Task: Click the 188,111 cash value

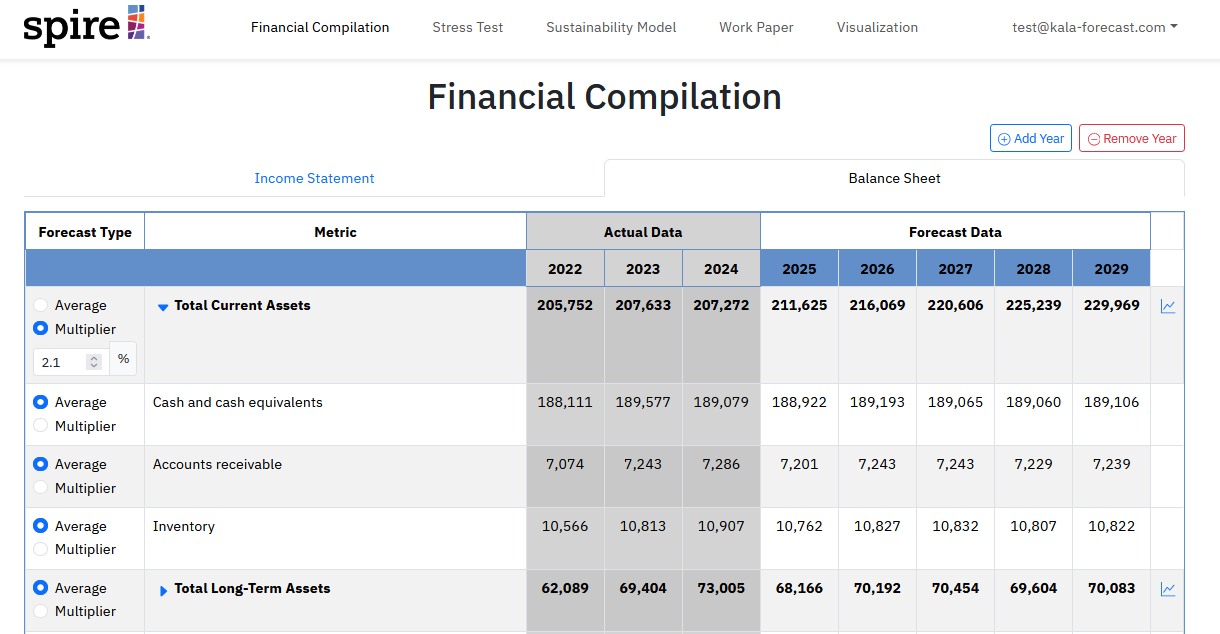Action: (565, 402)
